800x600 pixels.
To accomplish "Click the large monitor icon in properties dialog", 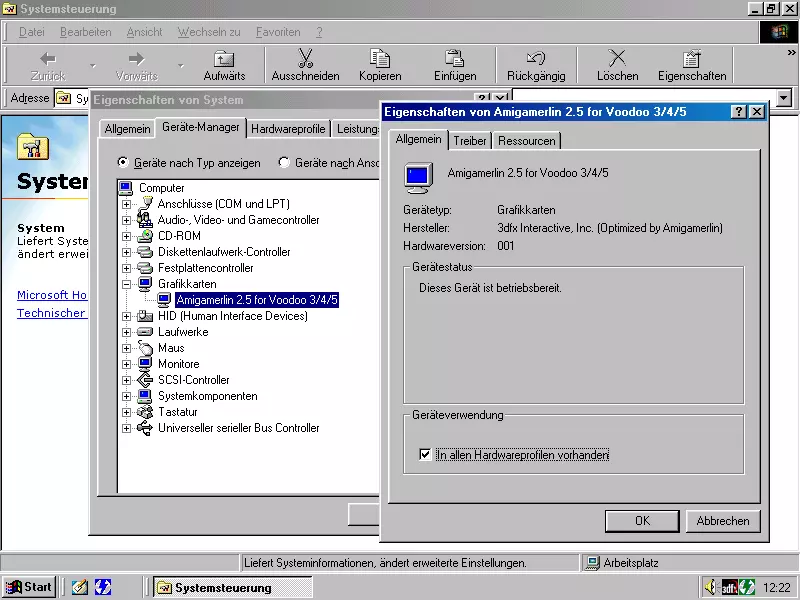I will pyautogui.click(x=418, y=178).
